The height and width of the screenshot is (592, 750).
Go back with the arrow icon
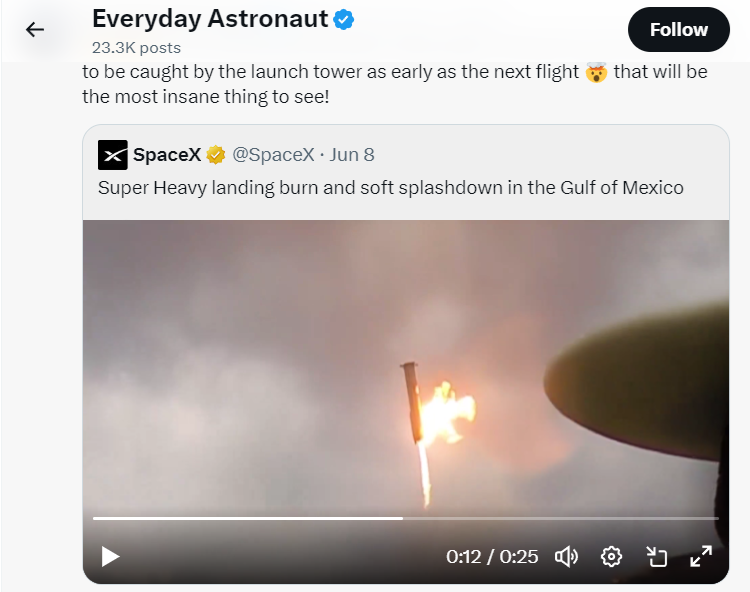point(34,30)
